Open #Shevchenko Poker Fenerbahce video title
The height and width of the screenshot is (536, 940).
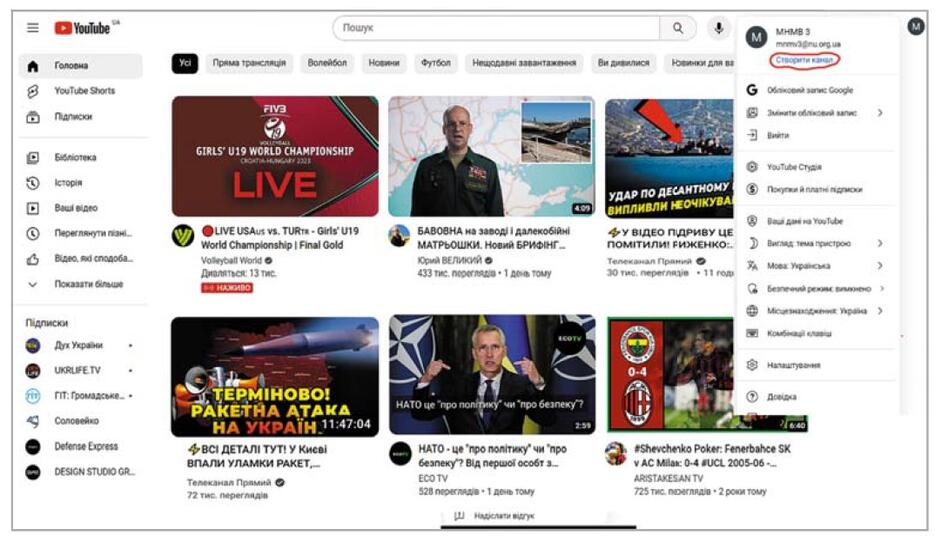click(712, 456)
